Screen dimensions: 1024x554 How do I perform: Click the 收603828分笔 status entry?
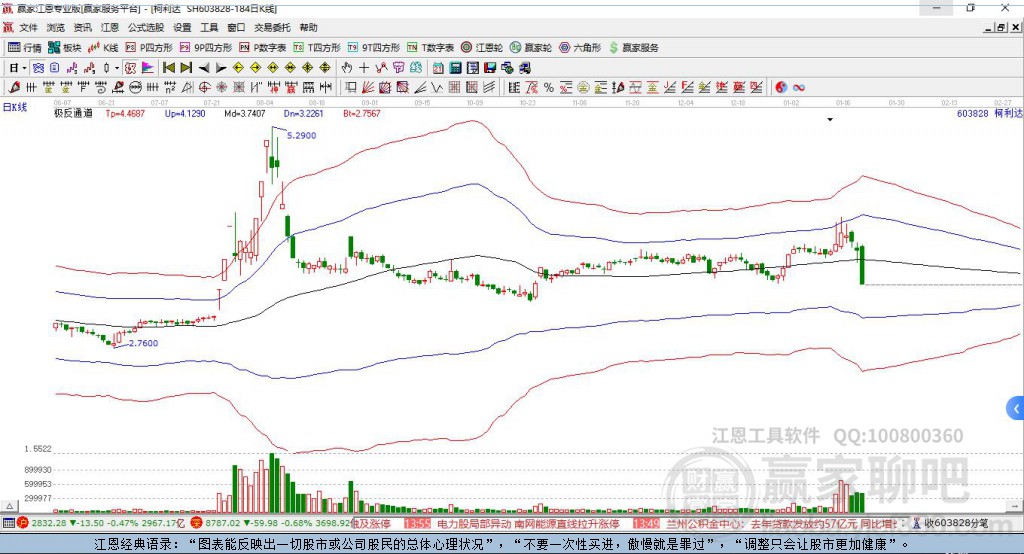click(x=951, y=523)
